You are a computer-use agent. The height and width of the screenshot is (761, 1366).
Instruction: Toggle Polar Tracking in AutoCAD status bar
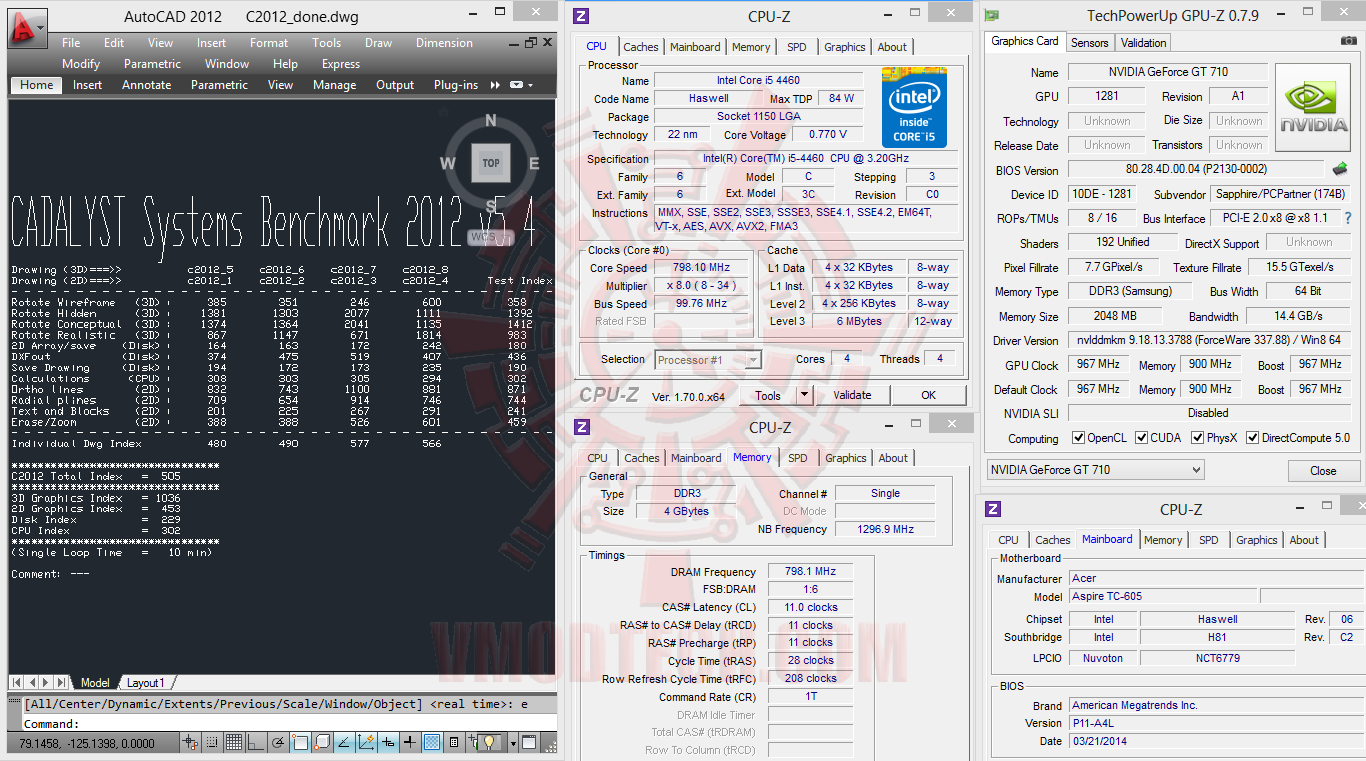278,743
